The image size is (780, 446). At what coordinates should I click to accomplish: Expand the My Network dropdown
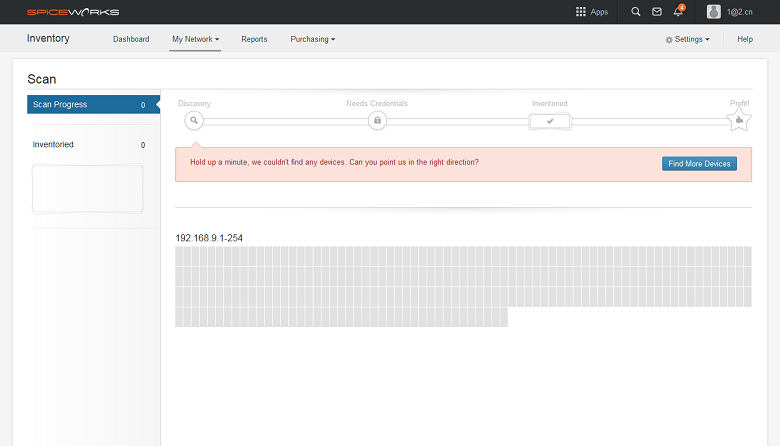[195, 39]
